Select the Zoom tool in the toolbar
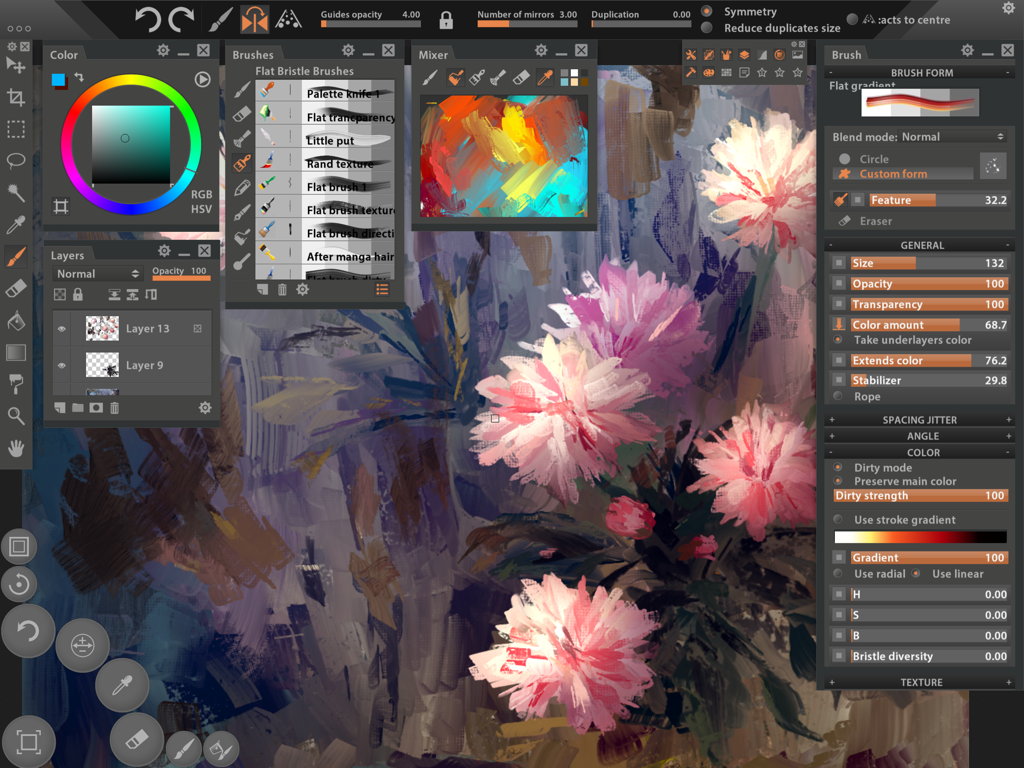The image size is (1024, 768). (x=16, y=415)
